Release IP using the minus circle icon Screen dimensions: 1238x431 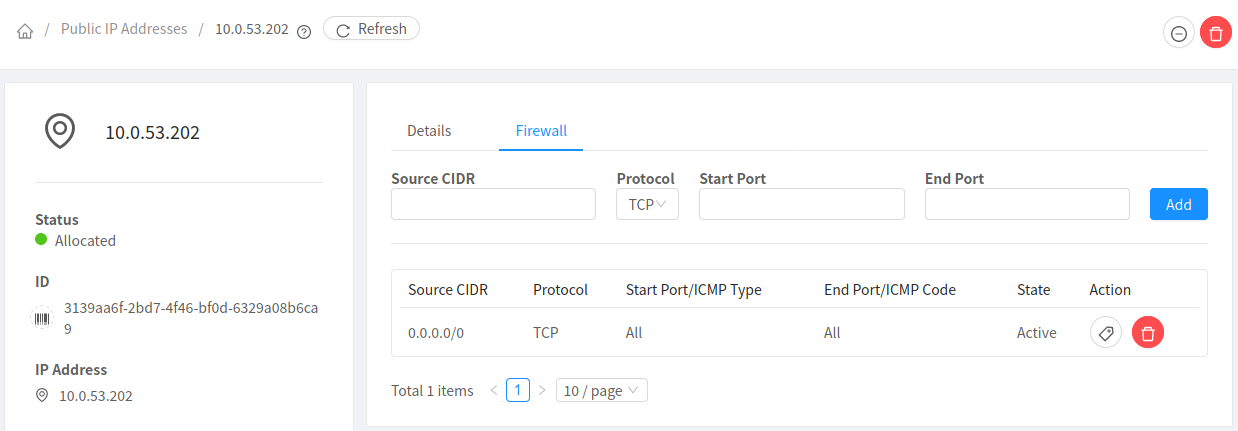point(1179,33)
